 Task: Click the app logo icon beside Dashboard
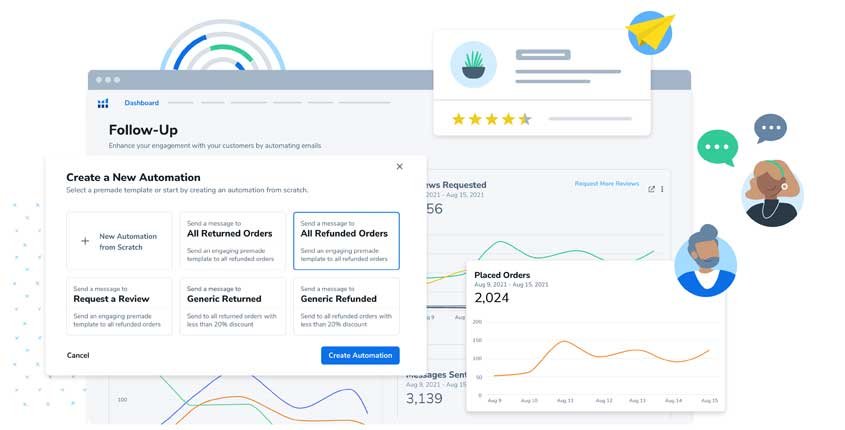click(103, 103)
